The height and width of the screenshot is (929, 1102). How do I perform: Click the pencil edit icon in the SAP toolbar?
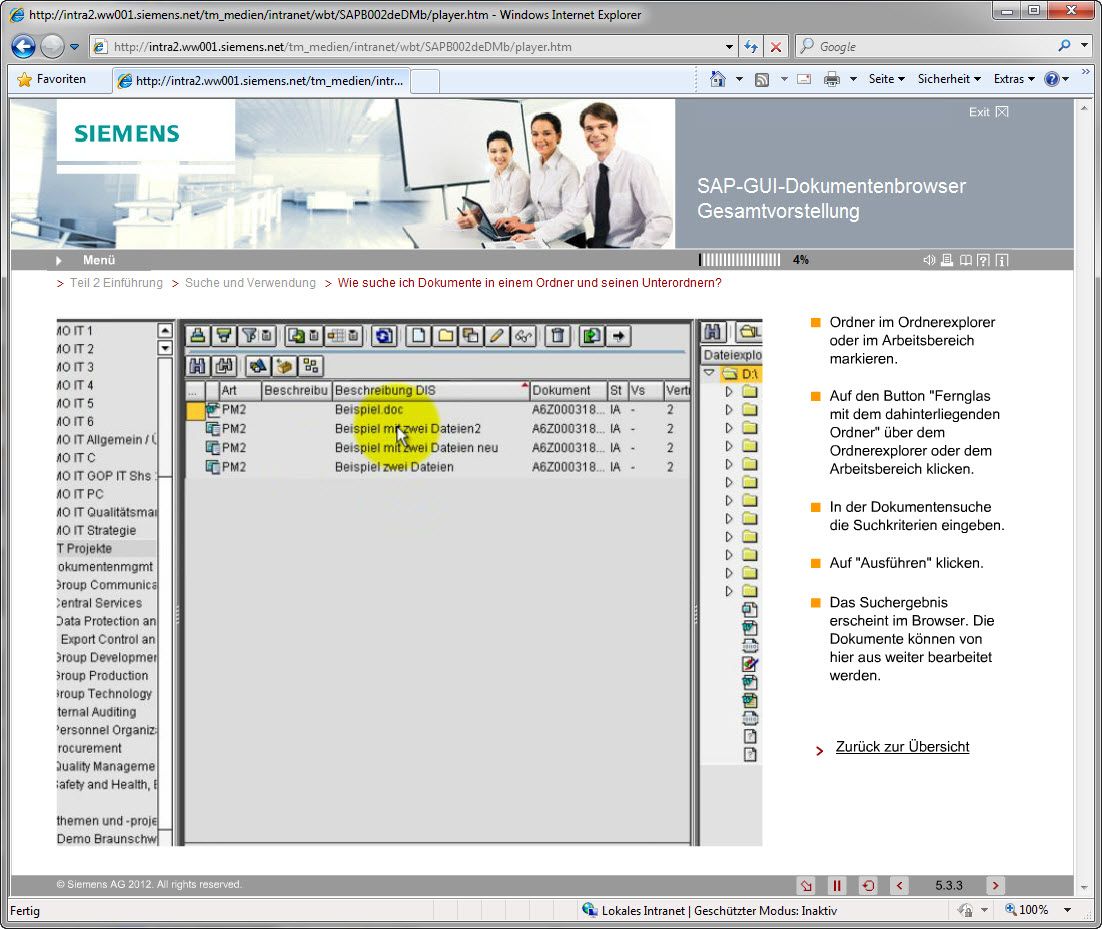pos(496,336)
